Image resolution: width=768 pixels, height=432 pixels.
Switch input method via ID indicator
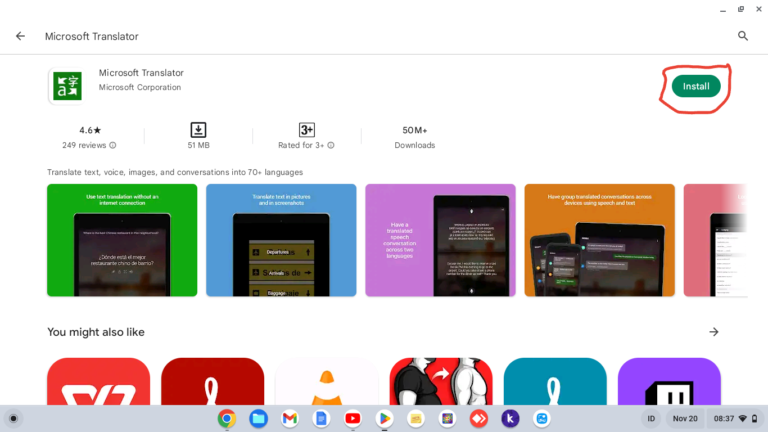click(x=651, y=419)
